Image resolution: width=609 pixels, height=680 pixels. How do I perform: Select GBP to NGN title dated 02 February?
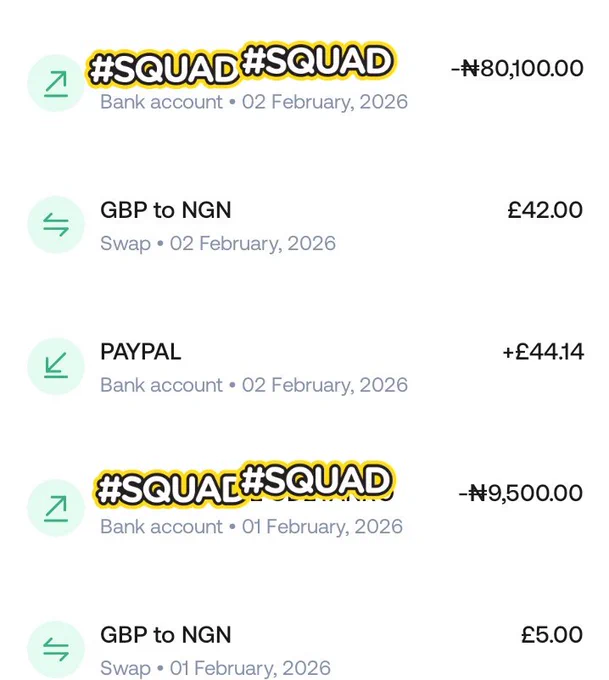[x=166, y=210]
